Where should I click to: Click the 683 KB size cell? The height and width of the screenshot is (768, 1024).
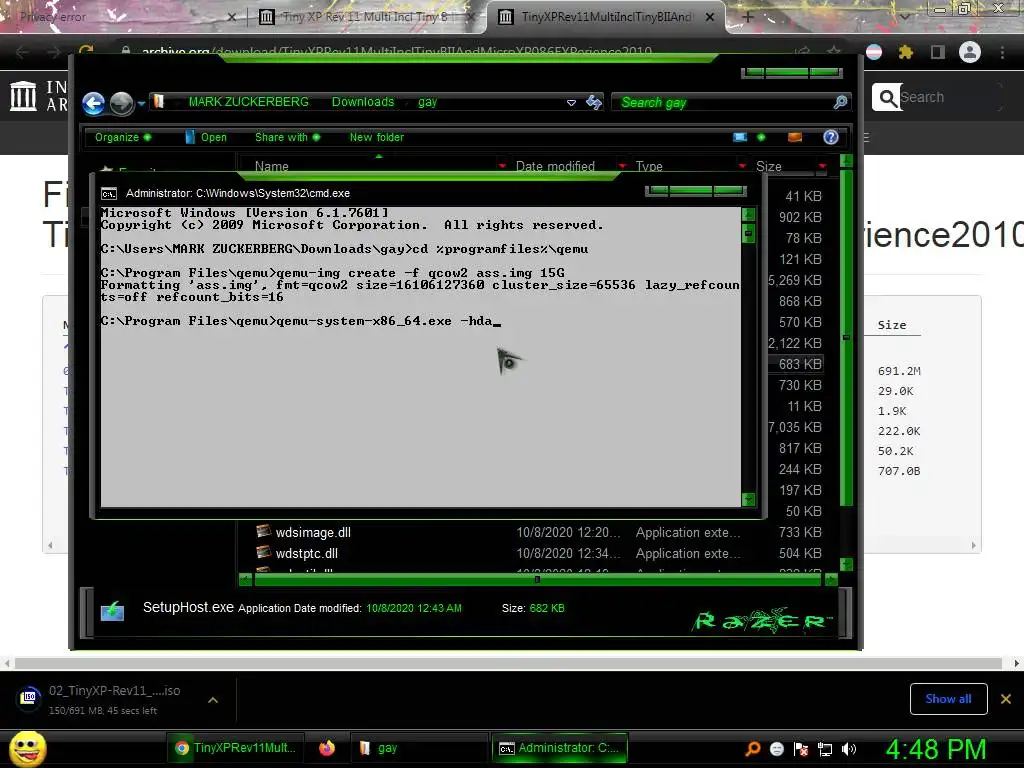click(x=799, y=364)
